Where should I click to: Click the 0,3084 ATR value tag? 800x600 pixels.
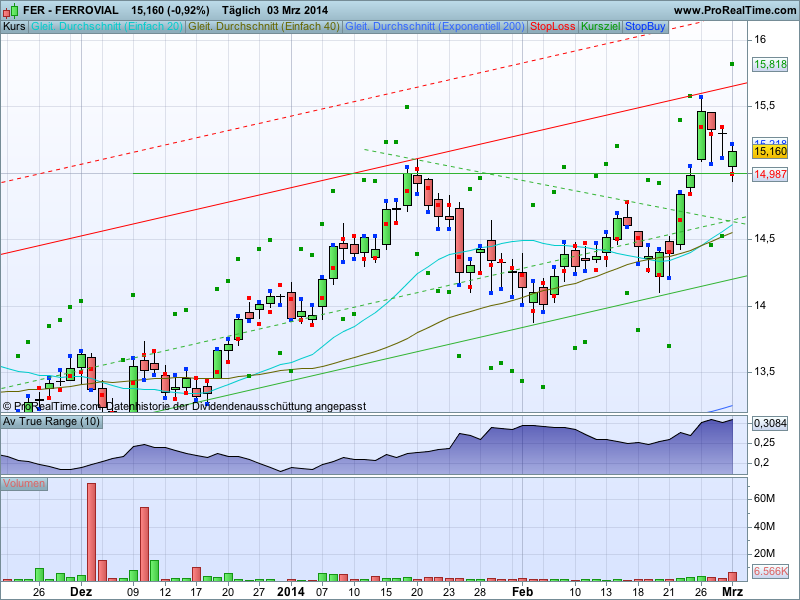point(770,423)
